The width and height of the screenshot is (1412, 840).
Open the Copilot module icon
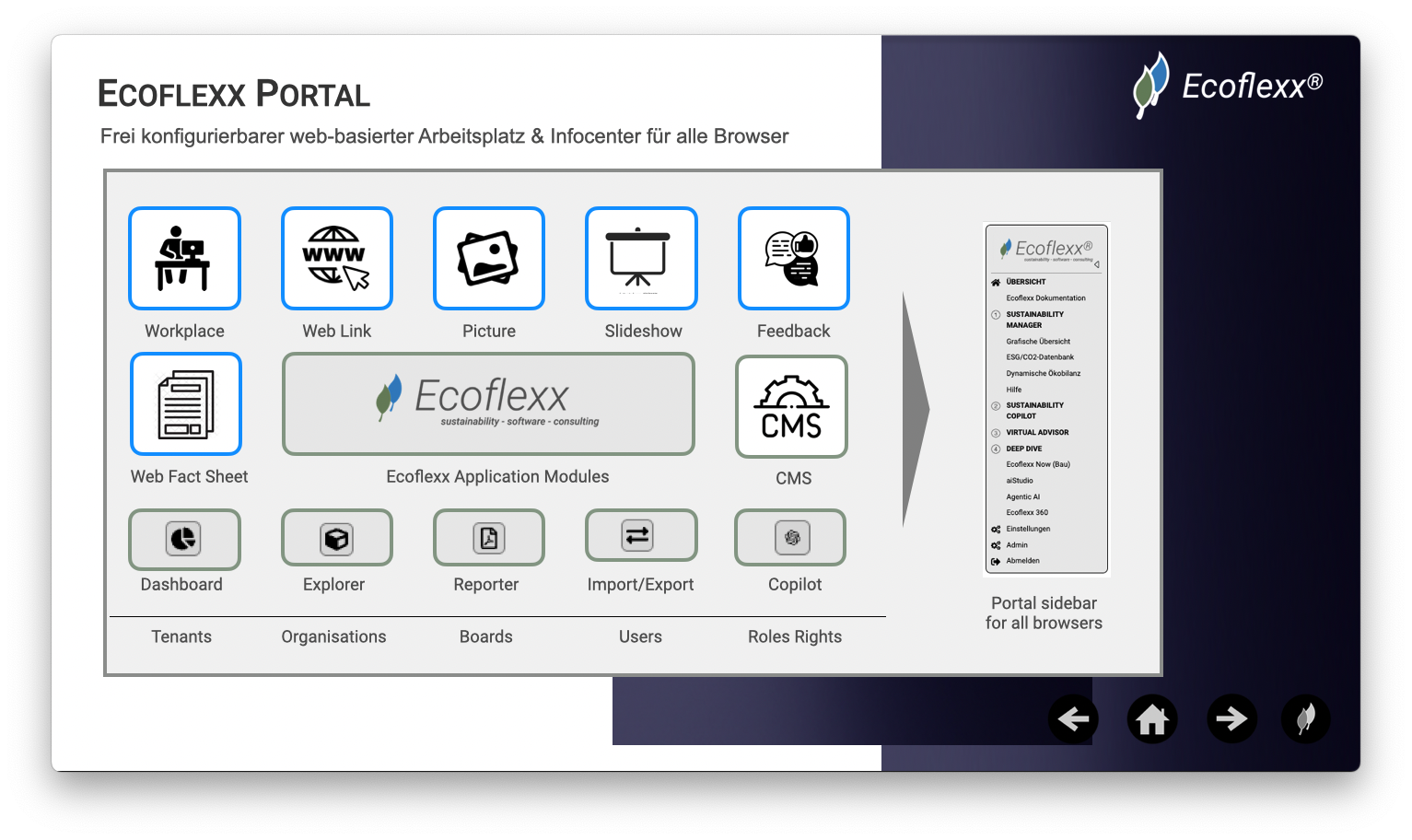coord(790,537)
